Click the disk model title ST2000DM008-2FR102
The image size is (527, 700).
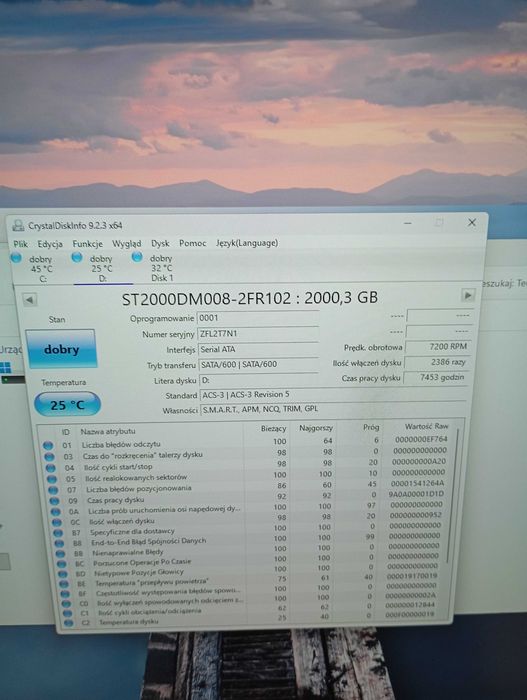click(x=206, y=299)
